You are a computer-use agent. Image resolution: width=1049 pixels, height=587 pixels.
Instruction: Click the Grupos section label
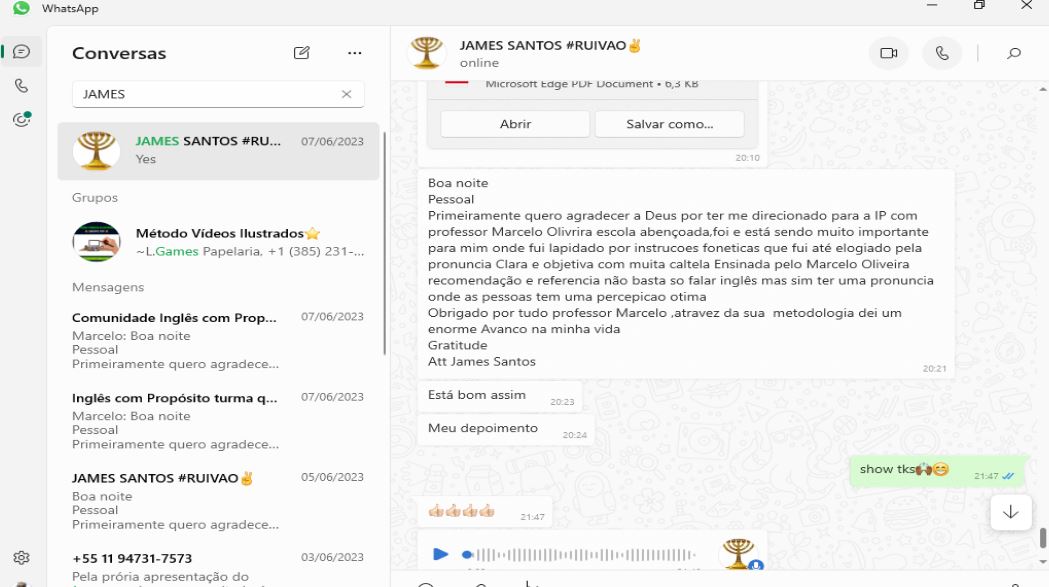(95, 197)
